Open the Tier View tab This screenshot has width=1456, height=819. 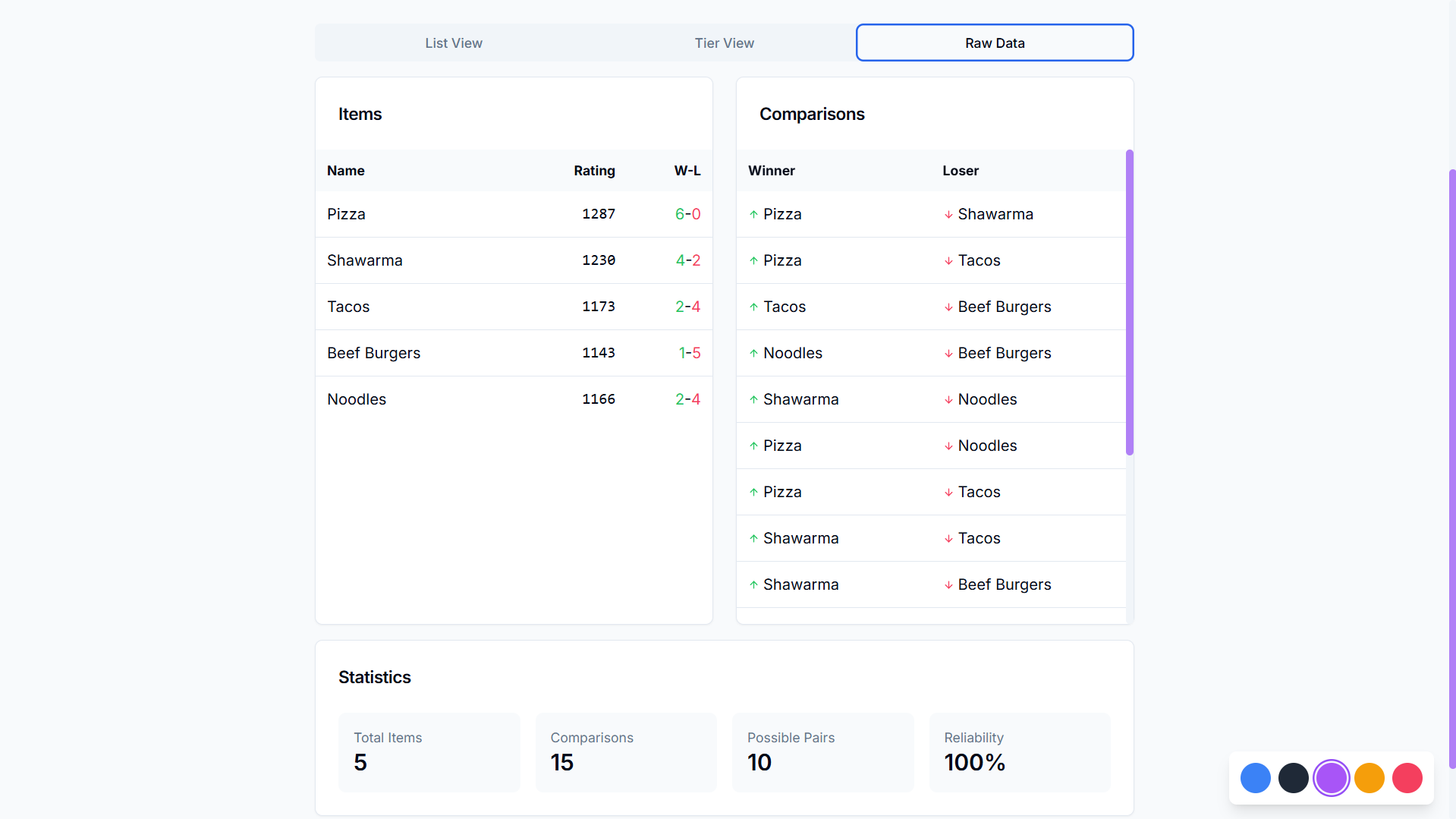pyautogui.click(x=724, y=43)
